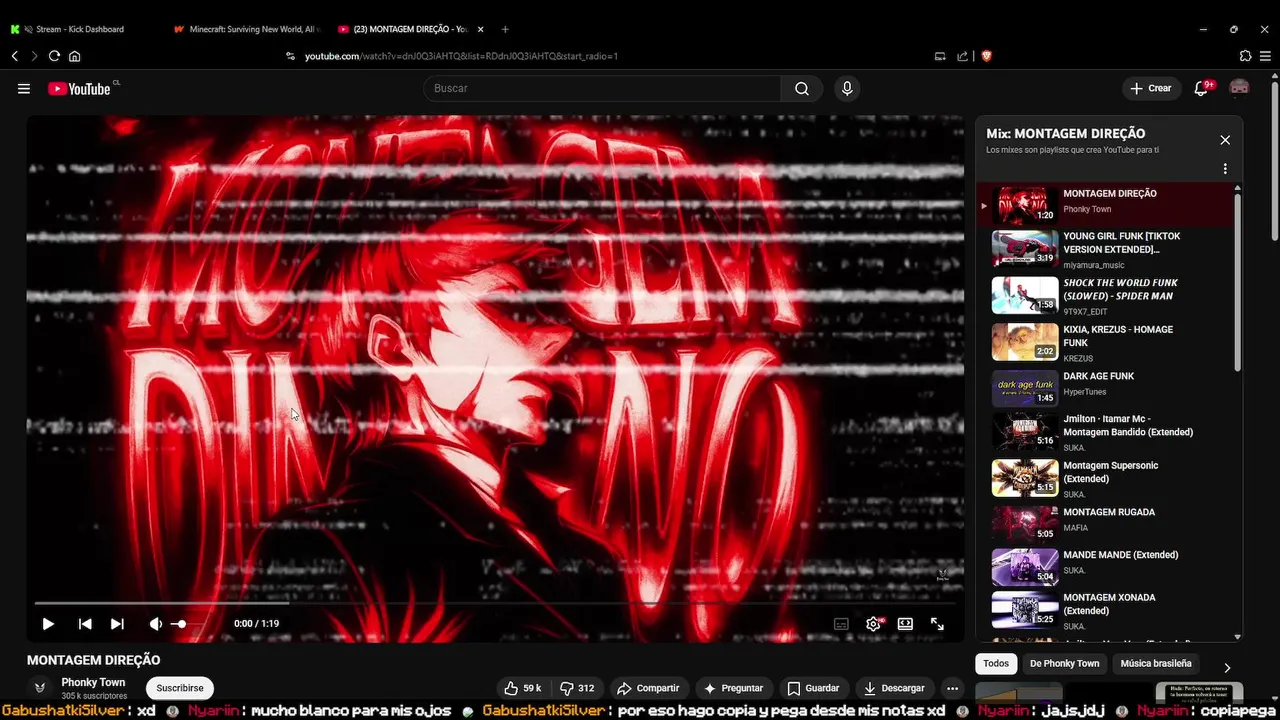Viewport: 1280px width, 720px height.
Task: Mute the video with the speaker icon
Action: click(155, 623)
